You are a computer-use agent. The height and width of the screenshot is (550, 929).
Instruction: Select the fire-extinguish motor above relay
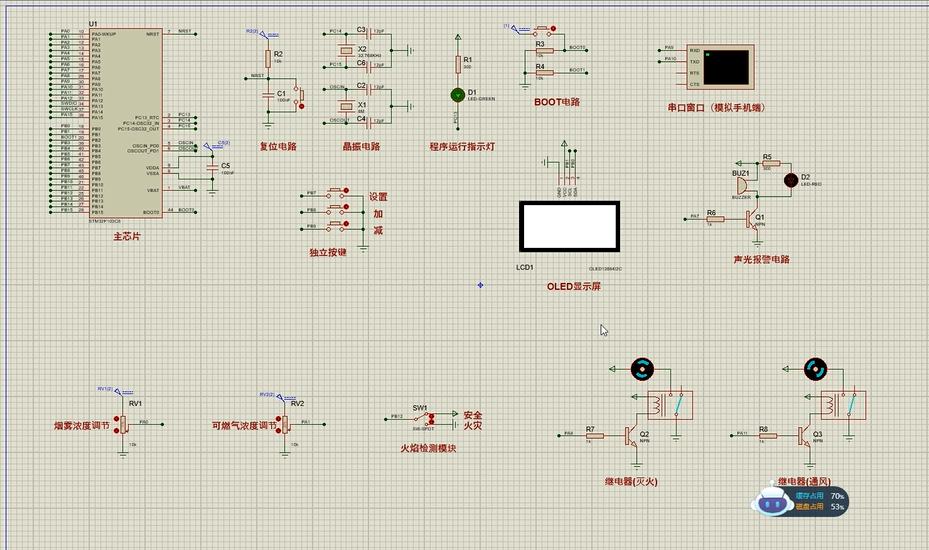click(642, 369)
